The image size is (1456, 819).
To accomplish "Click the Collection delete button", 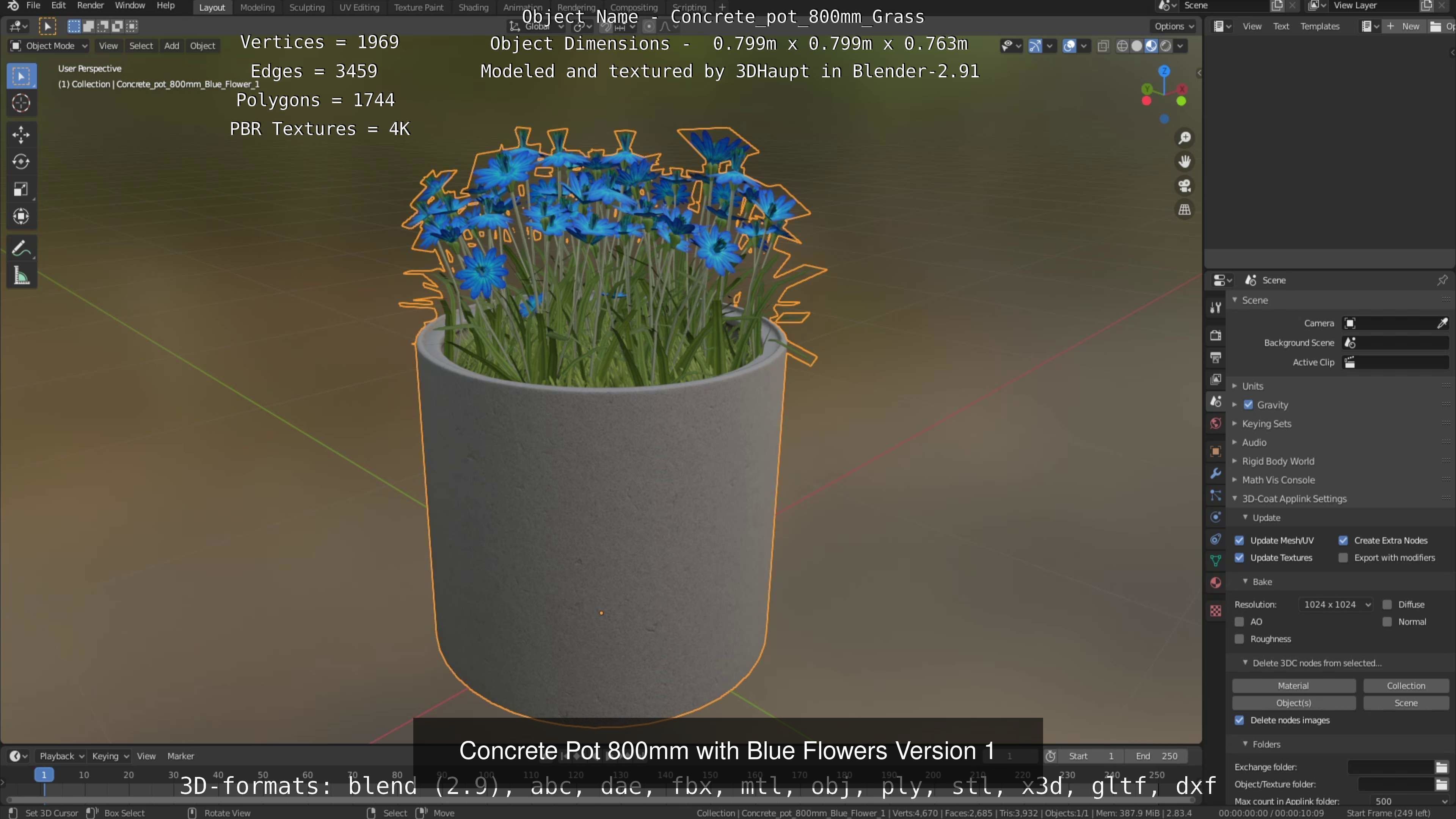I will [1406, 686].
